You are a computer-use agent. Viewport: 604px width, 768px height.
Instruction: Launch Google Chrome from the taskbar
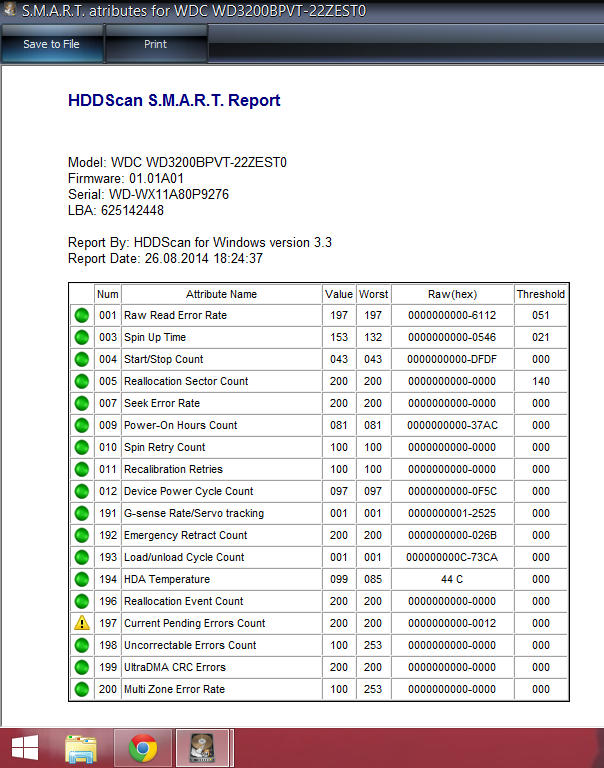(x=143, y=747)
